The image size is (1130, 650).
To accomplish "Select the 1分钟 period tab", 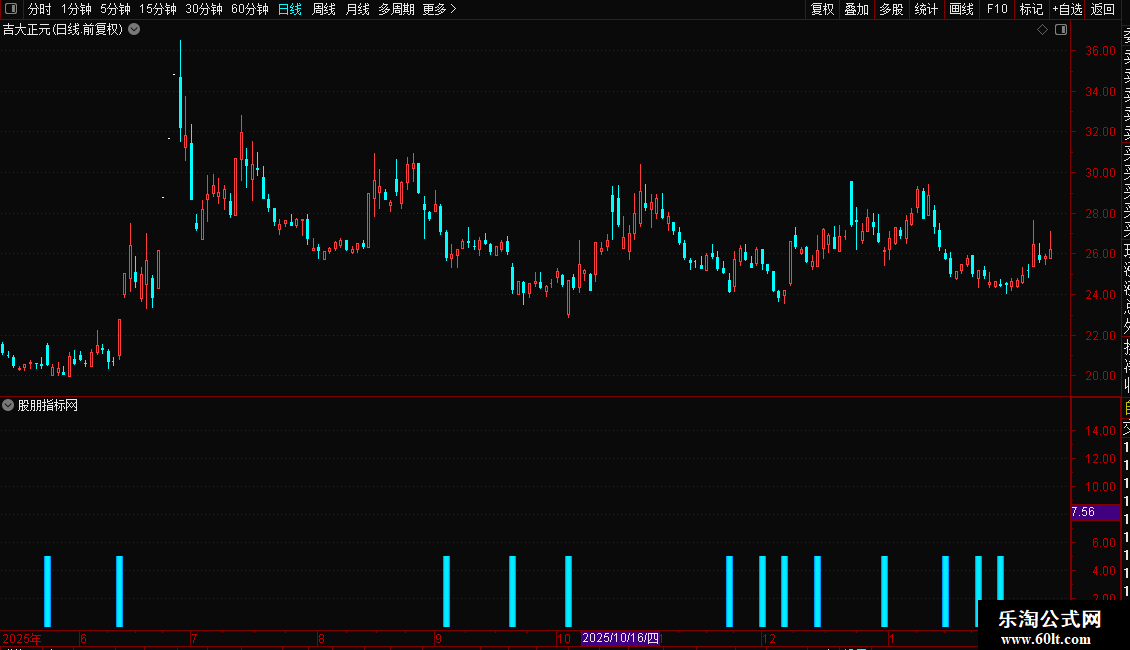I will [76, 9].
